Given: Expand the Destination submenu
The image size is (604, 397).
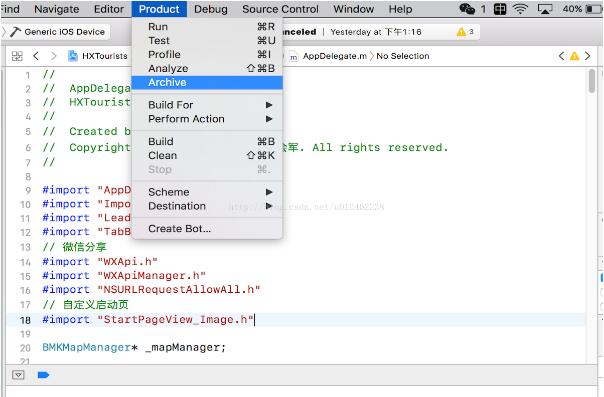Looking at the screenshot, I should [207, 206].
